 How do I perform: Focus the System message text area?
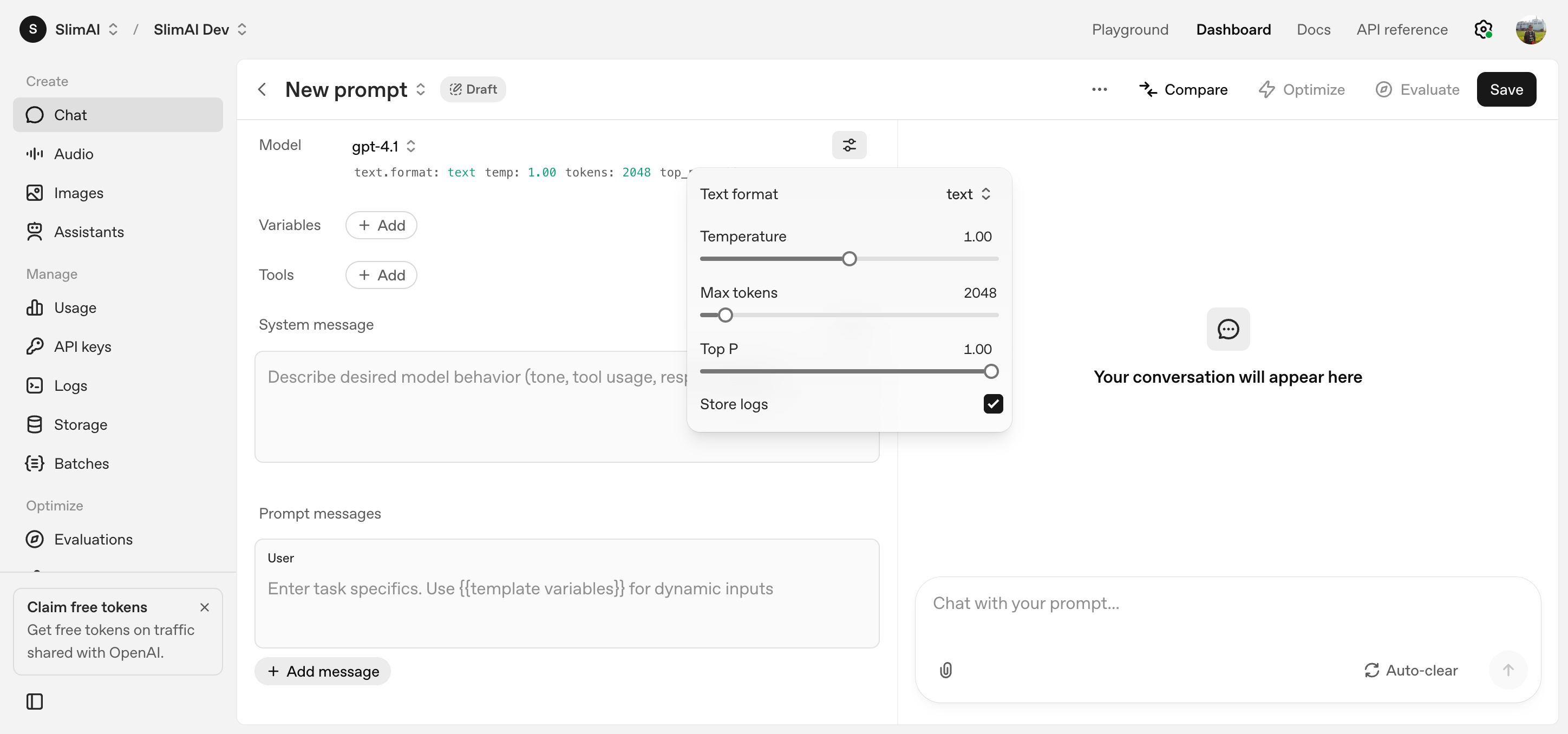point(567,407)
